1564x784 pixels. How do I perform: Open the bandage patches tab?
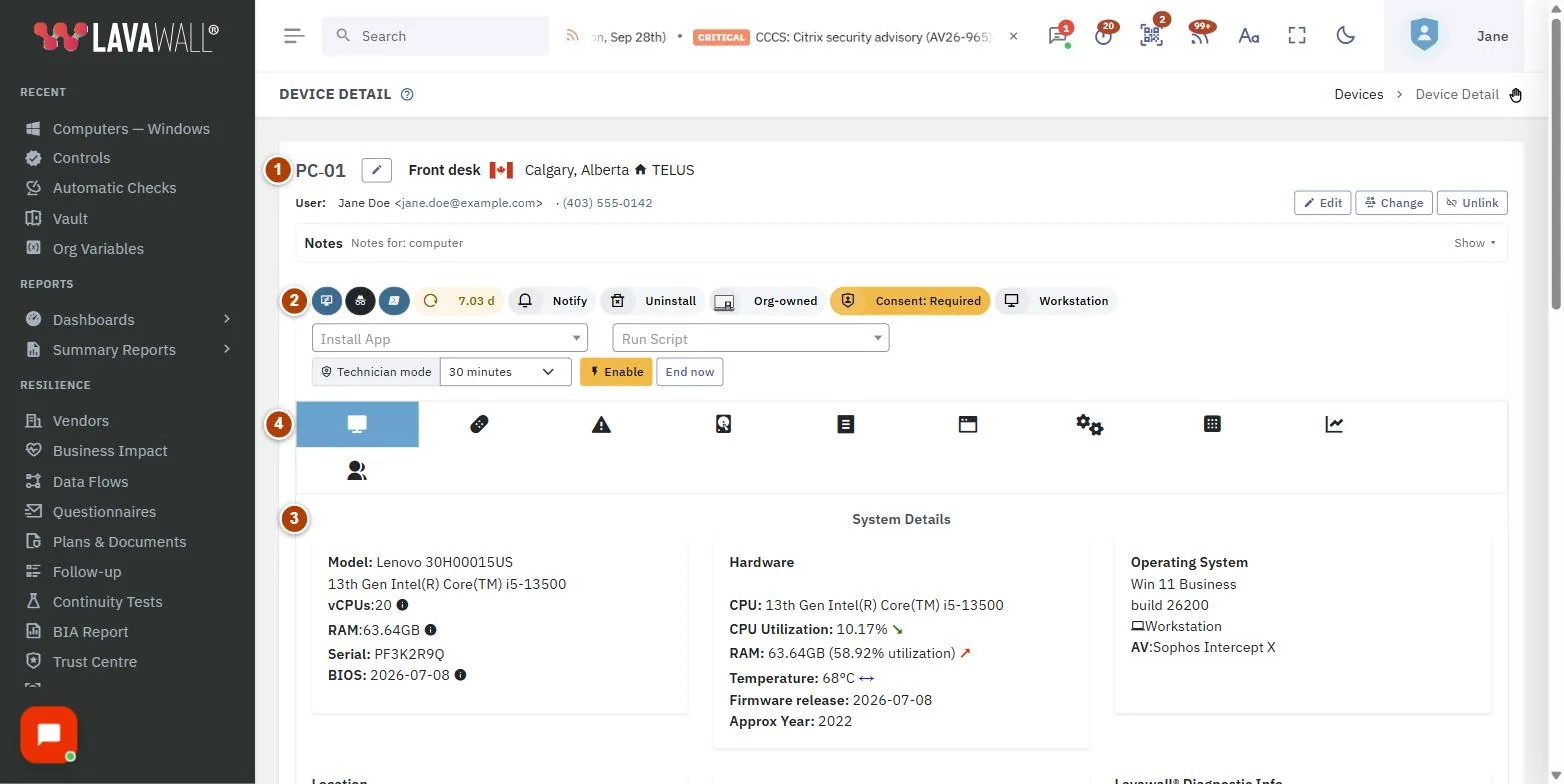tap(479, 424)
